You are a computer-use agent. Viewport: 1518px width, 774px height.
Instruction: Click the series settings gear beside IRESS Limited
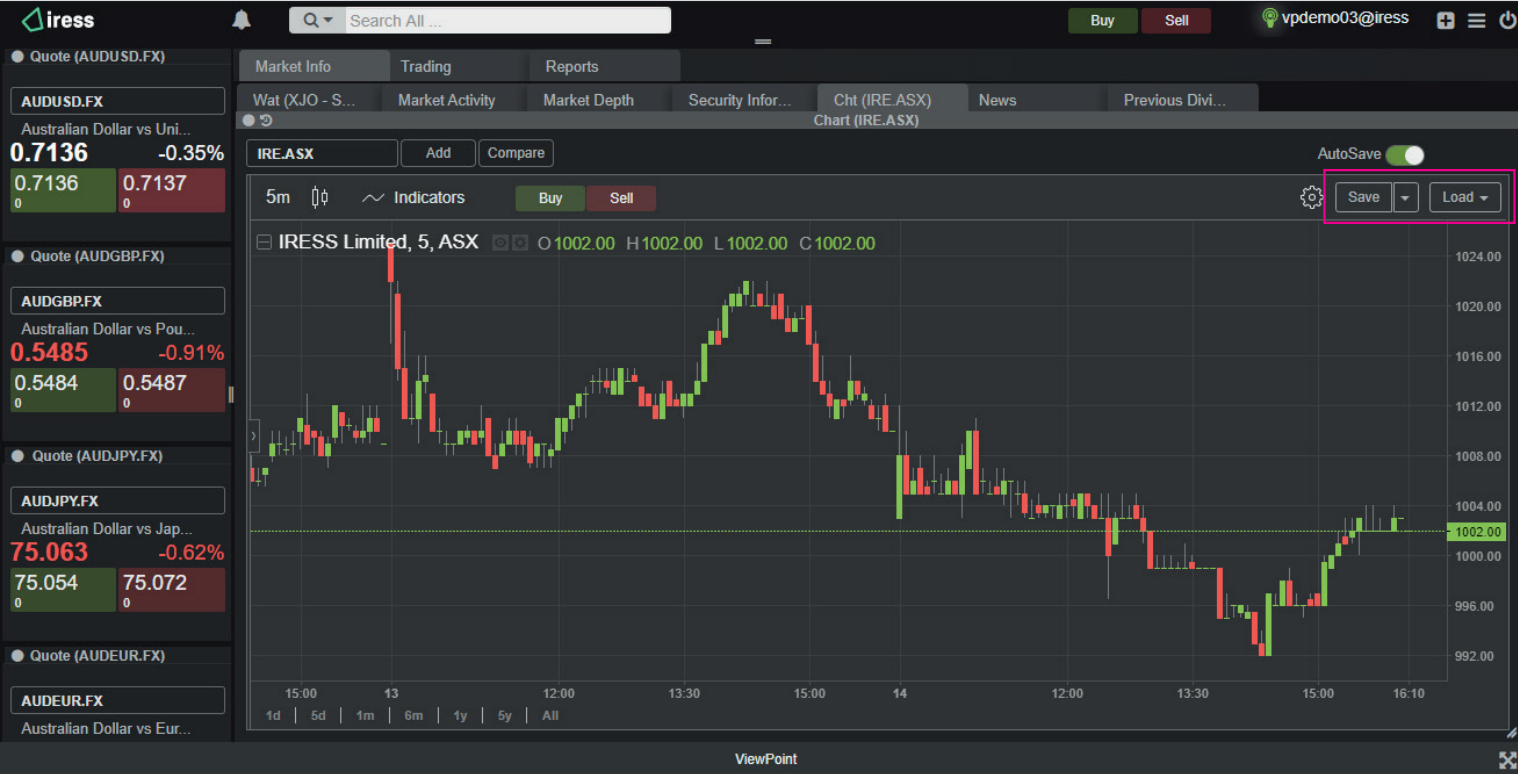pos(520,243)
